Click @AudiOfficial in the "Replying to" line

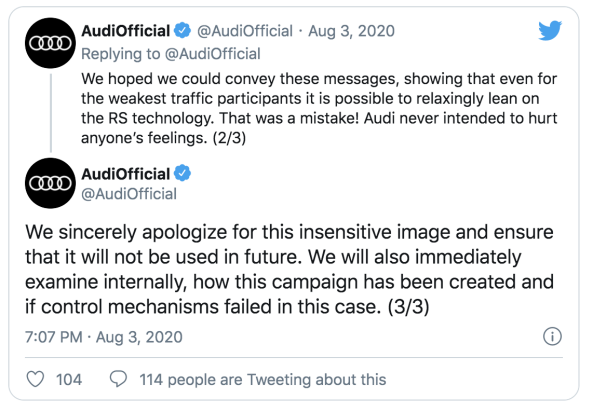point(213,54)
